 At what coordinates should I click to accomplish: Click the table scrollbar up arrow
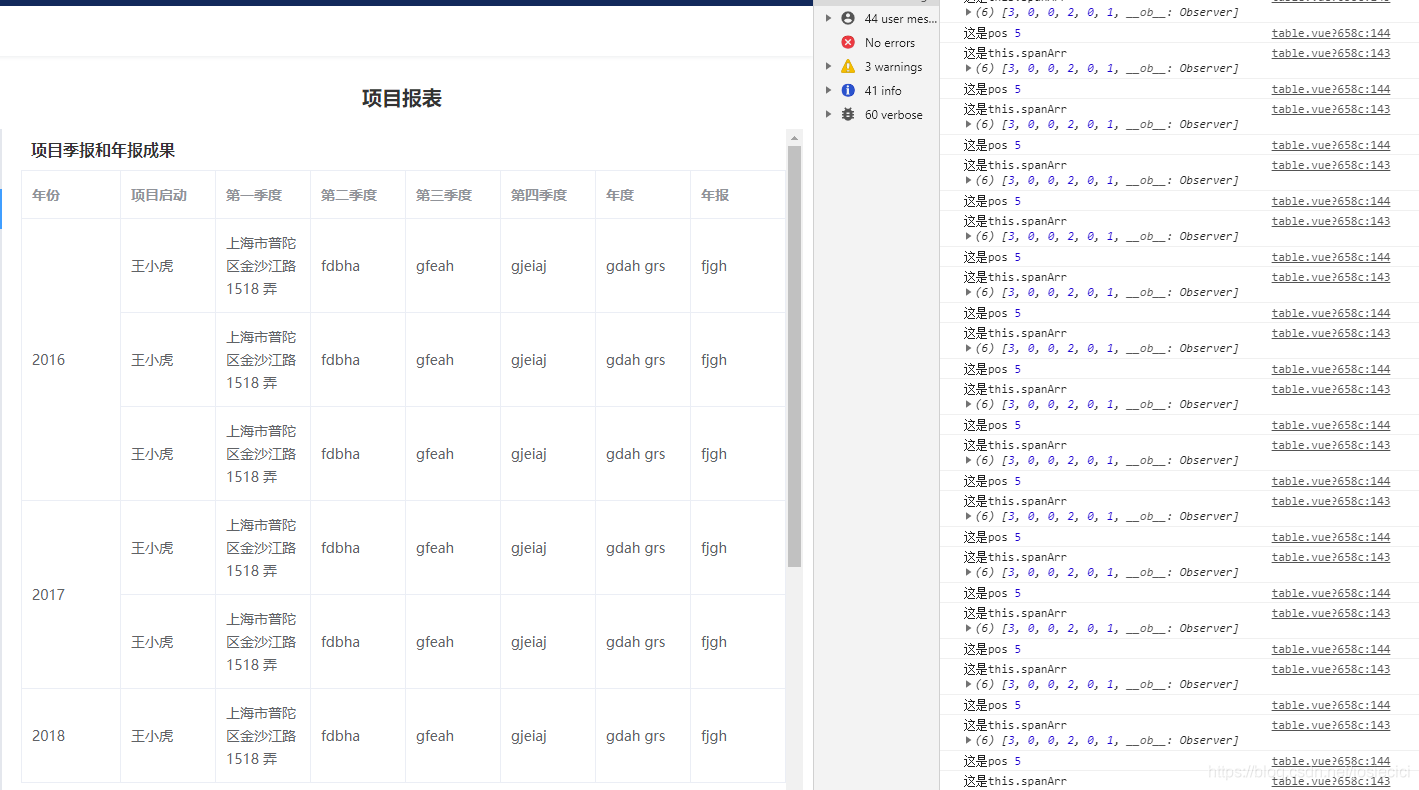(795, 137)
